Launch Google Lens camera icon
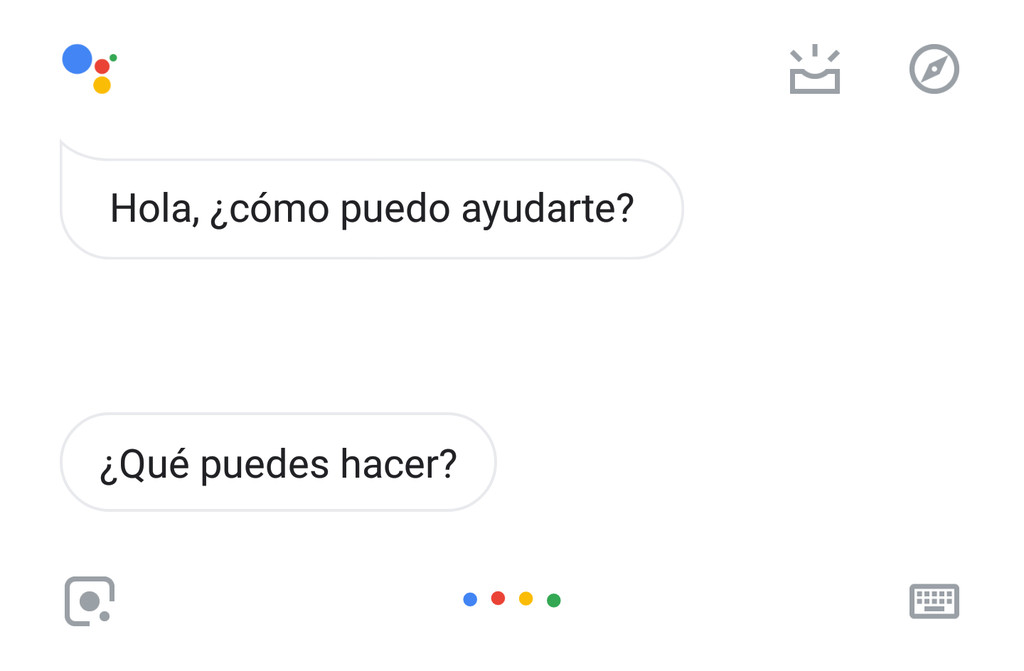The height and width of the screenshot is (671, 1024). click(x=89, y=601)
